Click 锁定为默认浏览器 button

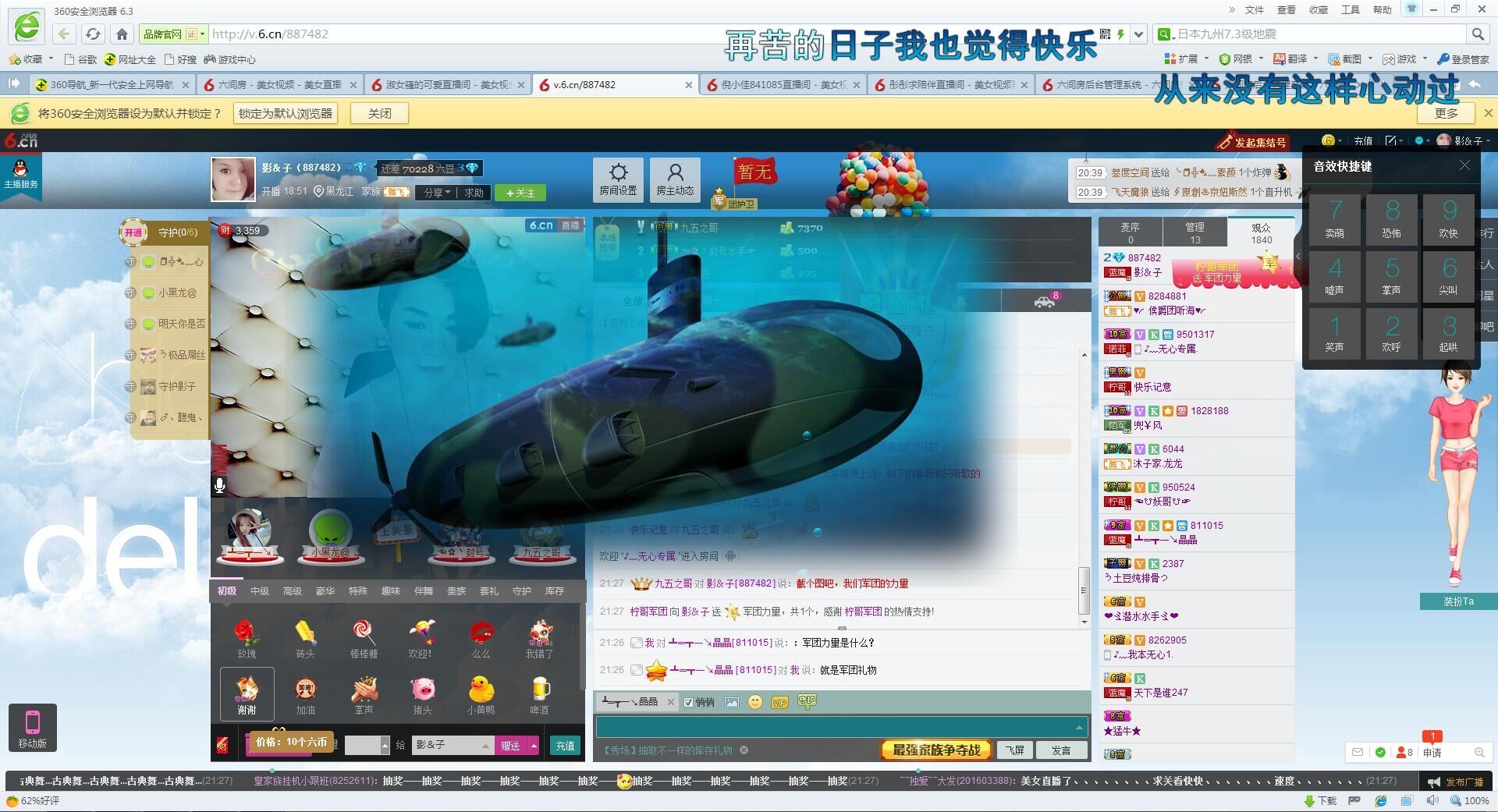pyautogui.click(x=286, y=113)
